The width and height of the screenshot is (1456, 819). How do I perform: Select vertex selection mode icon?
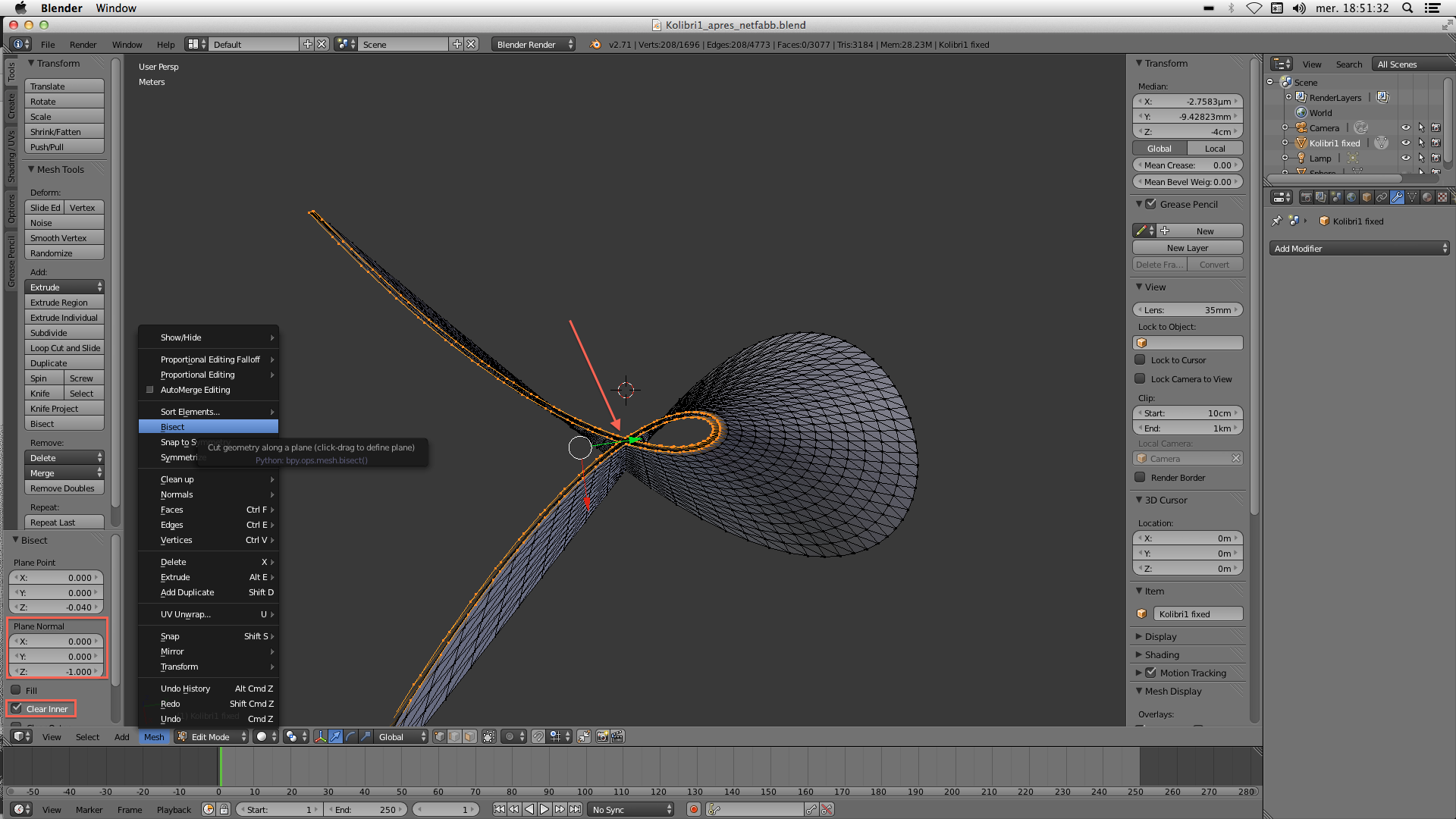click(439, 736)
